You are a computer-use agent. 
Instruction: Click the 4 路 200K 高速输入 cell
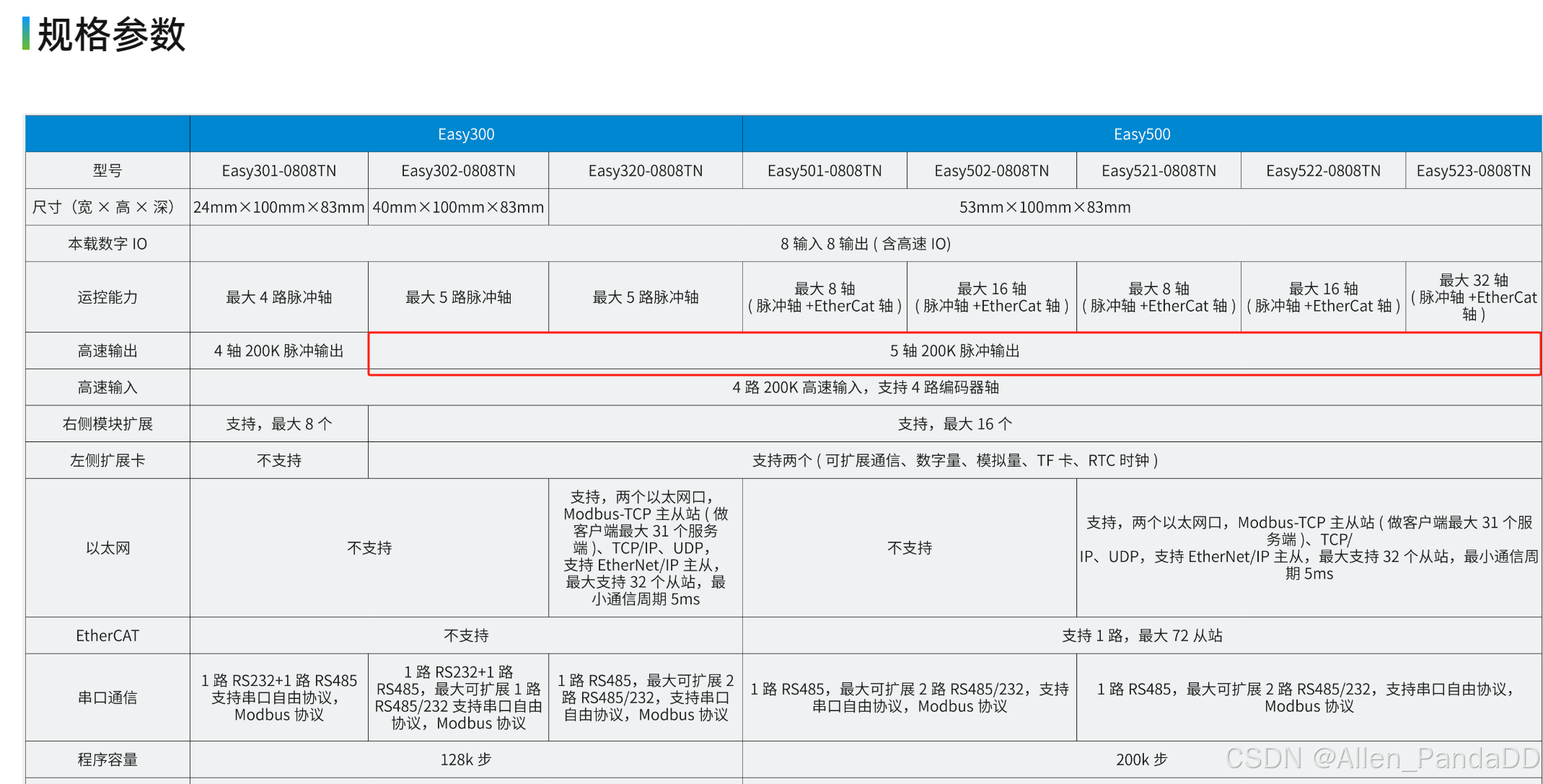click(866, 387)
